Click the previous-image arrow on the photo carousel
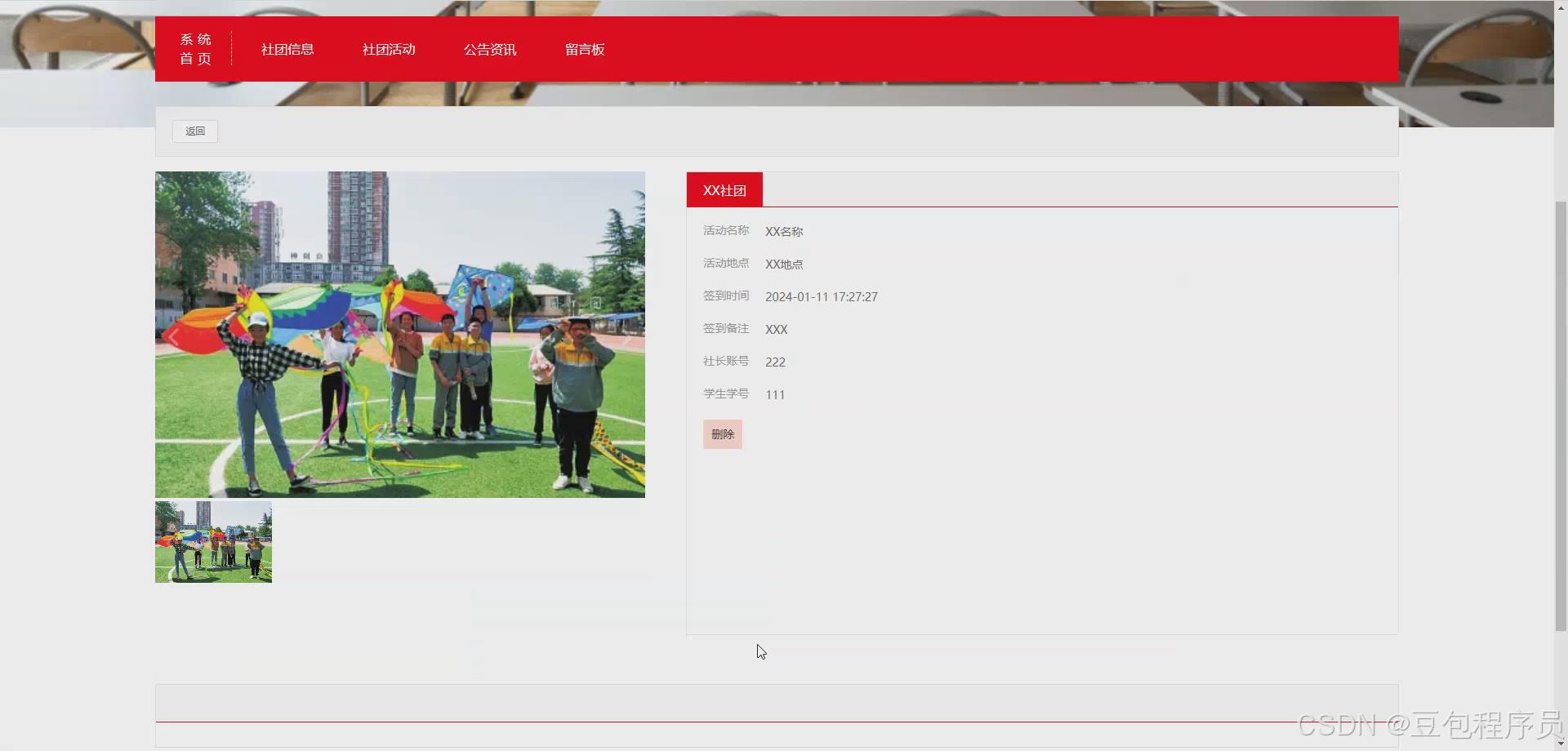 click(x=174, y=336)
